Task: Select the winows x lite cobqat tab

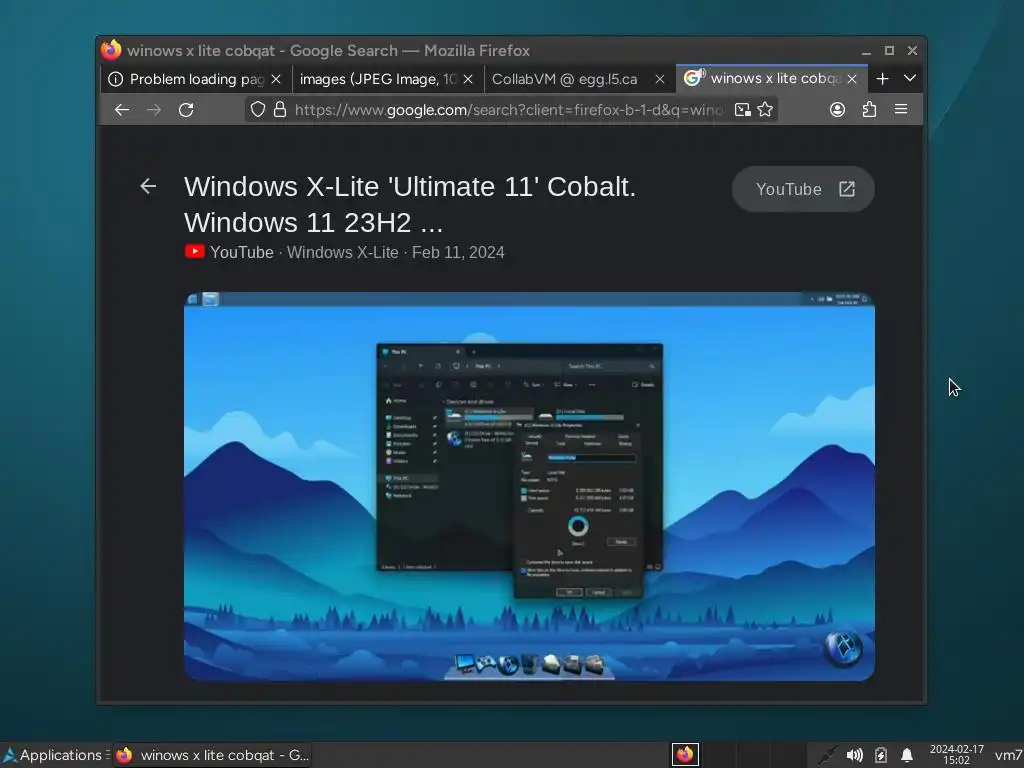Action: tap(772, 78)
